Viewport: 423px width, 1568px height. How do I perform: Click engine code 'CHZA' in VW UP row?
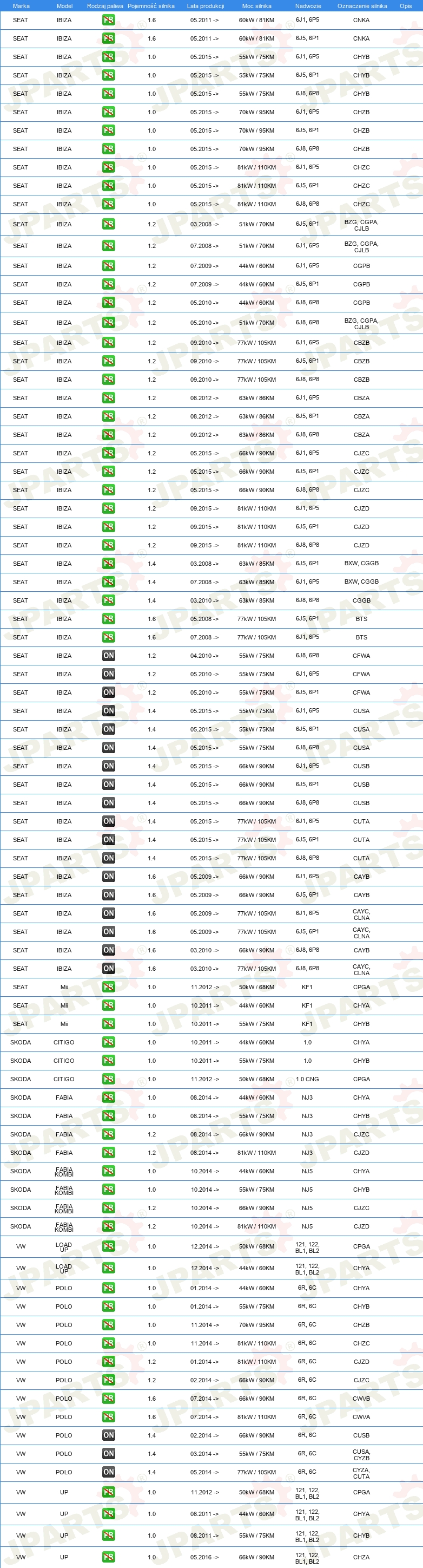click(362, 1557)
